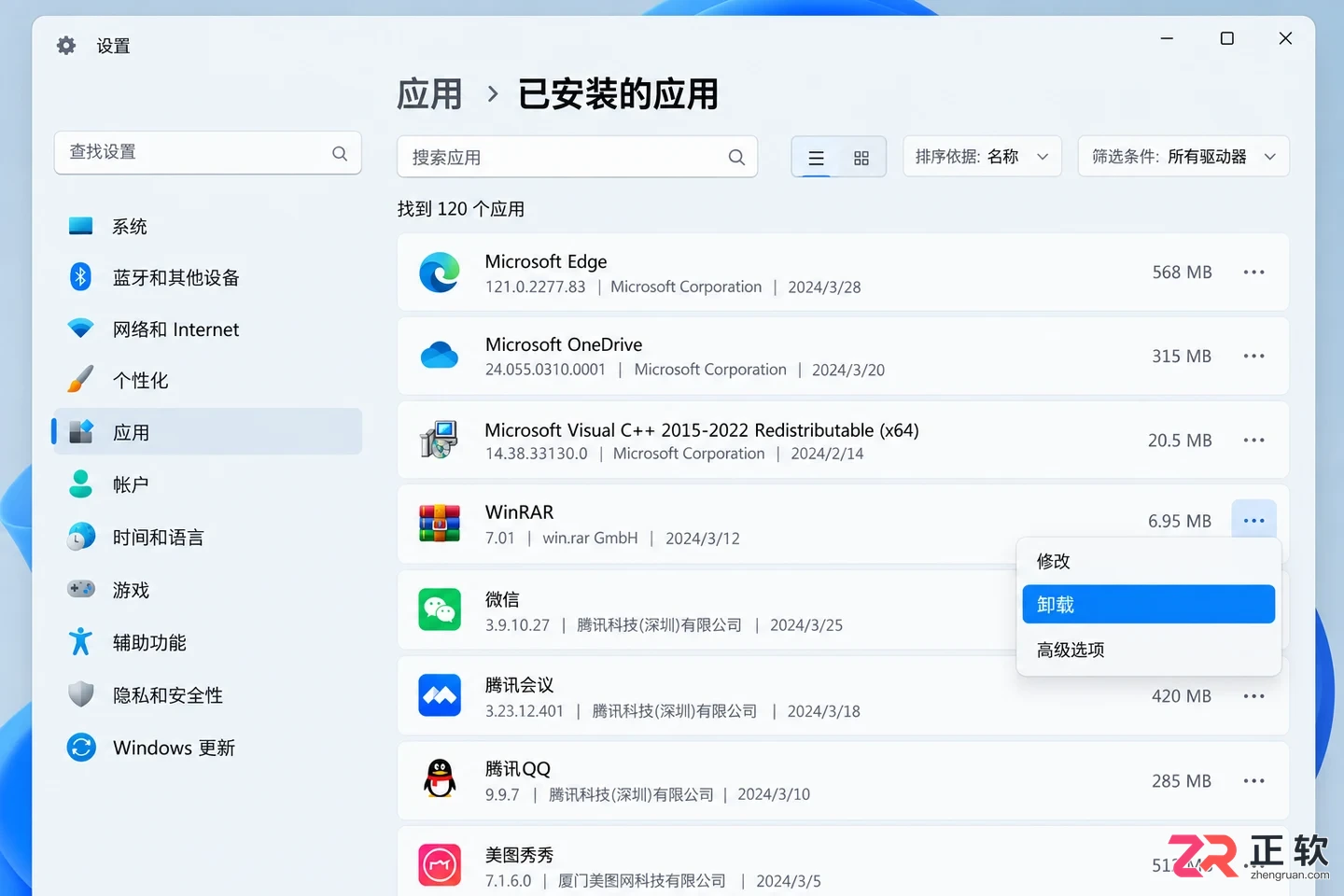Click the Tencent Meeting app icon
This screenshot has width=1344, height=896.
(440, 695)
